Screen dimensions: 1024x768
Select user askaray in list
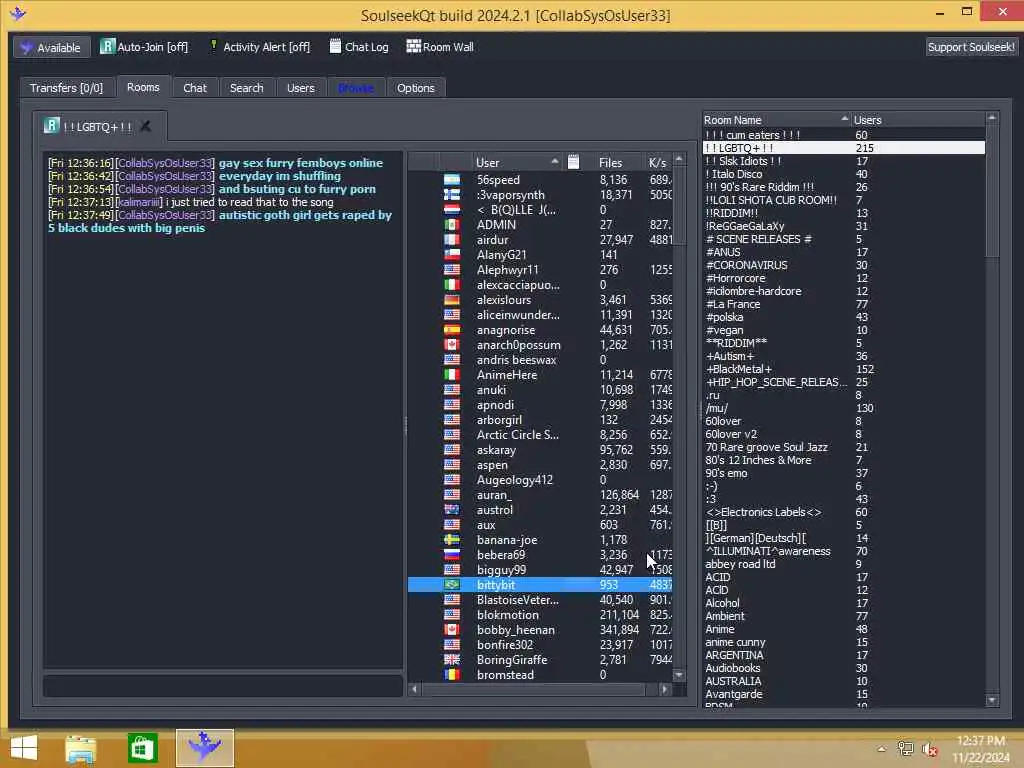click(540, 450)
